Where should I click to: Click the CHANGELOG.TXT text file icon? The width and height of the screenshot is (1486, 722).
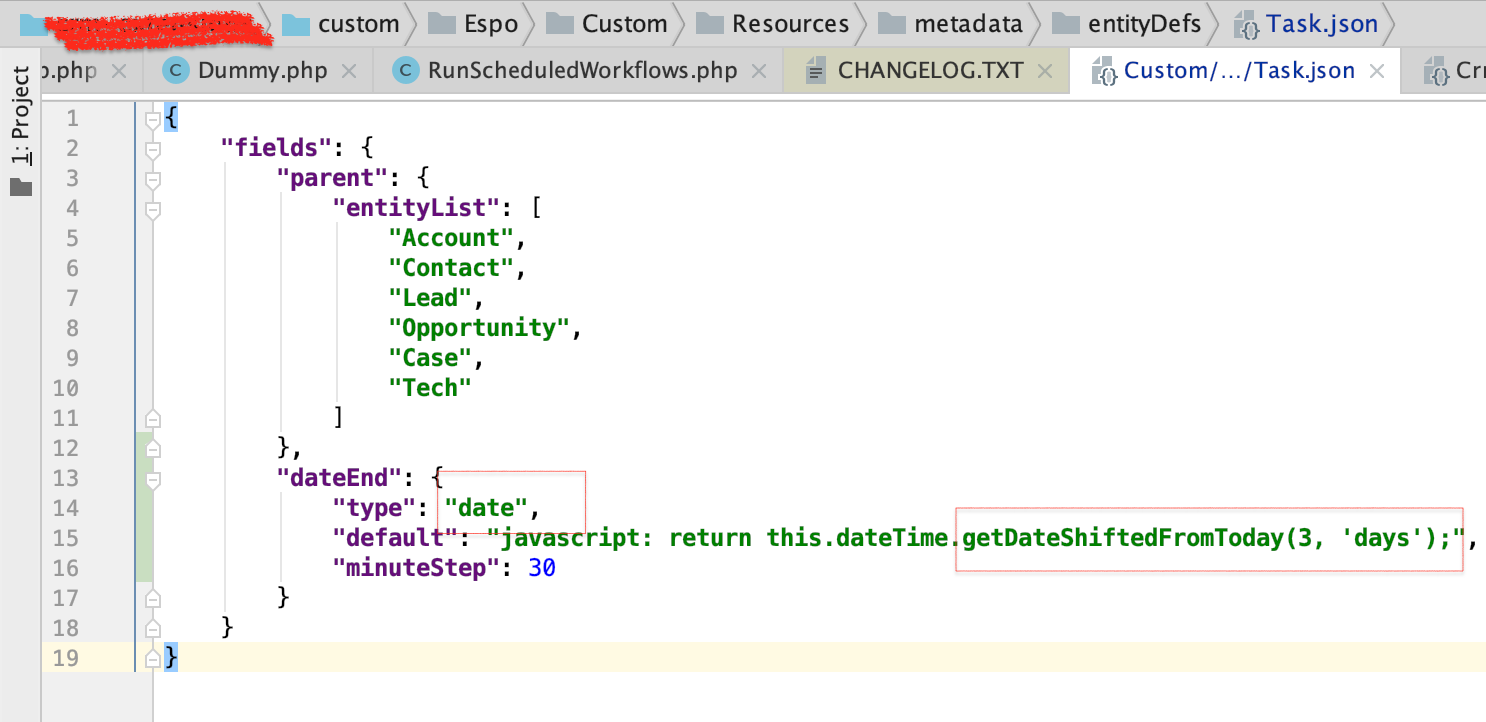tap(816, 71)
